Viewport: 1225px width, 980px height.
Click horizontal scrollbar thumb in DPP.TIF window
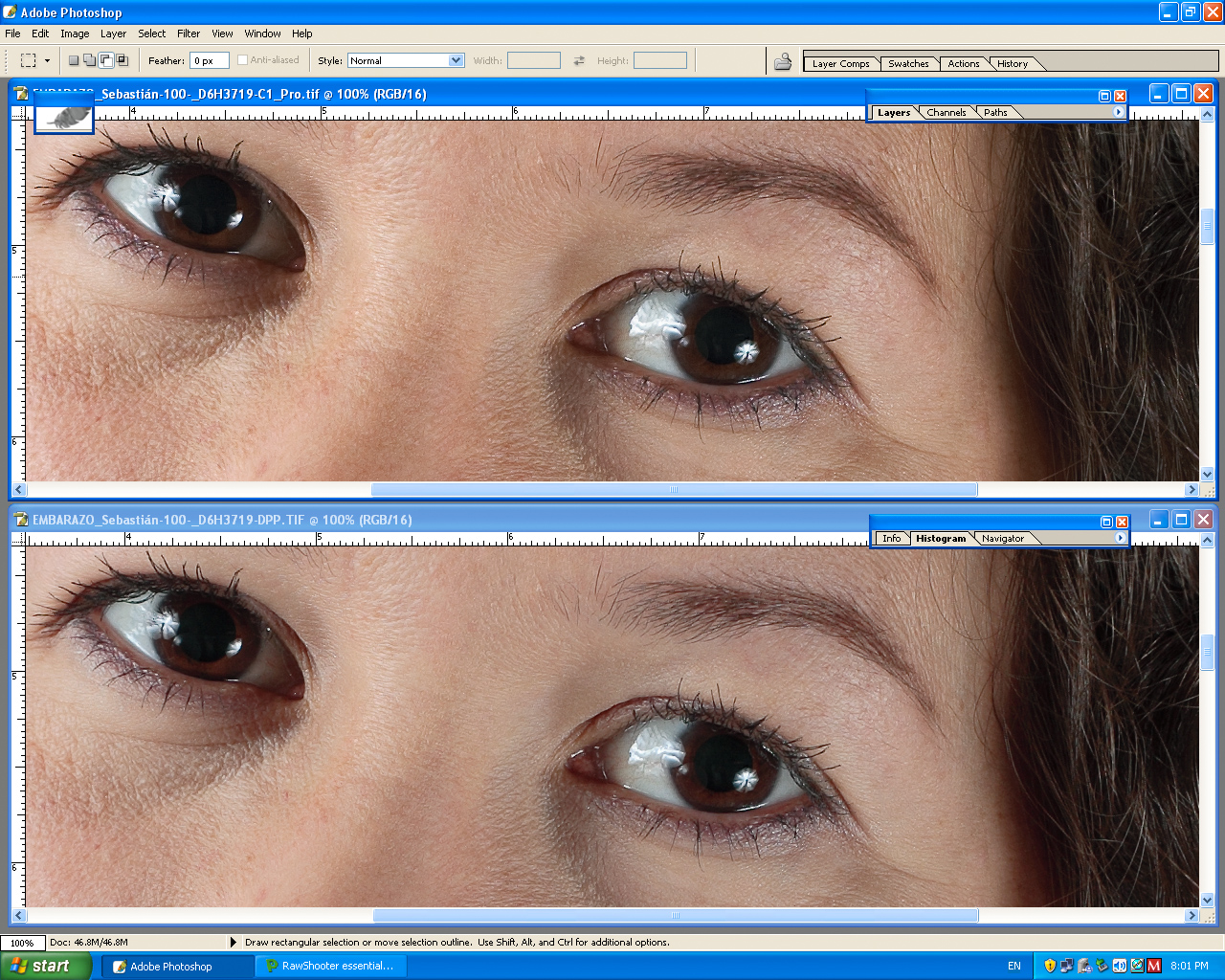(675, 915)
